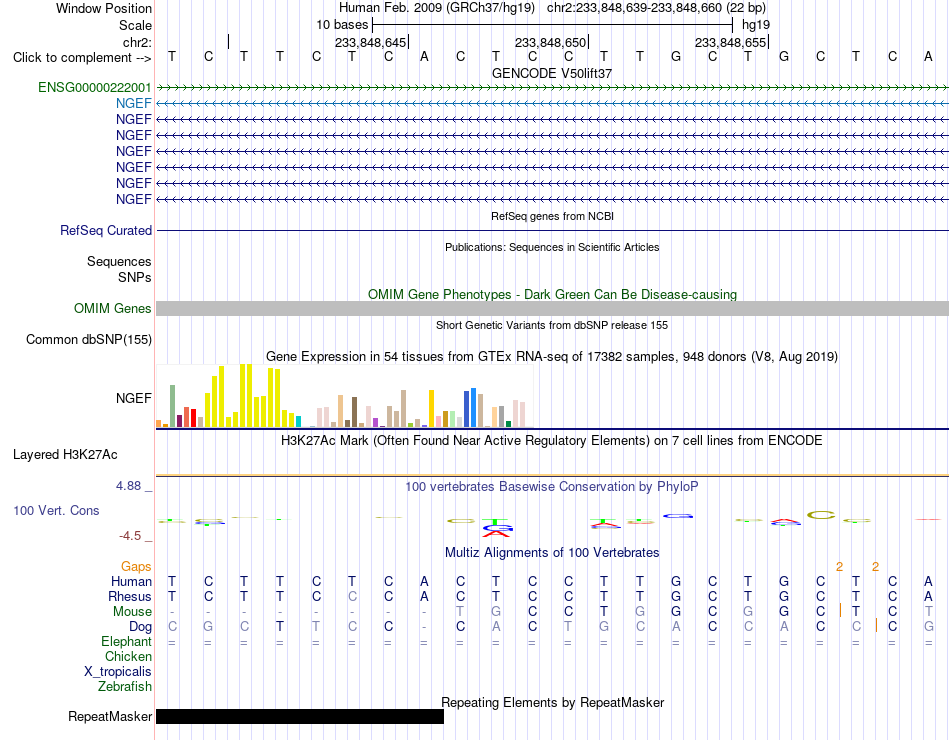The image size is (950, 740).
Task: Click the 'Click to complement -->' label
Action: (82, 58)
